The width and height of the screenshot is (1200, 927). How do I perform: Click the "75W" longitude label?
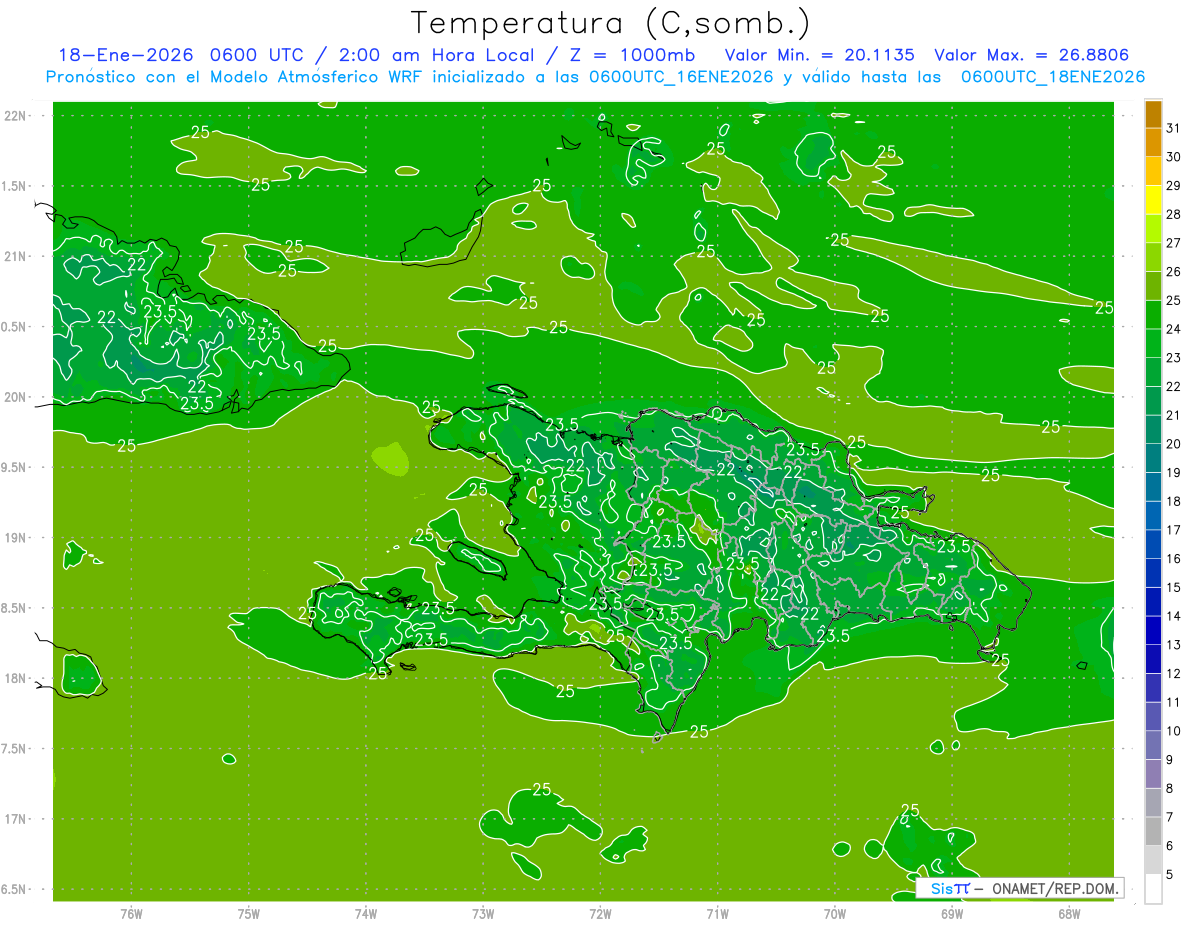pyautogui.click(x=248, y=913)
